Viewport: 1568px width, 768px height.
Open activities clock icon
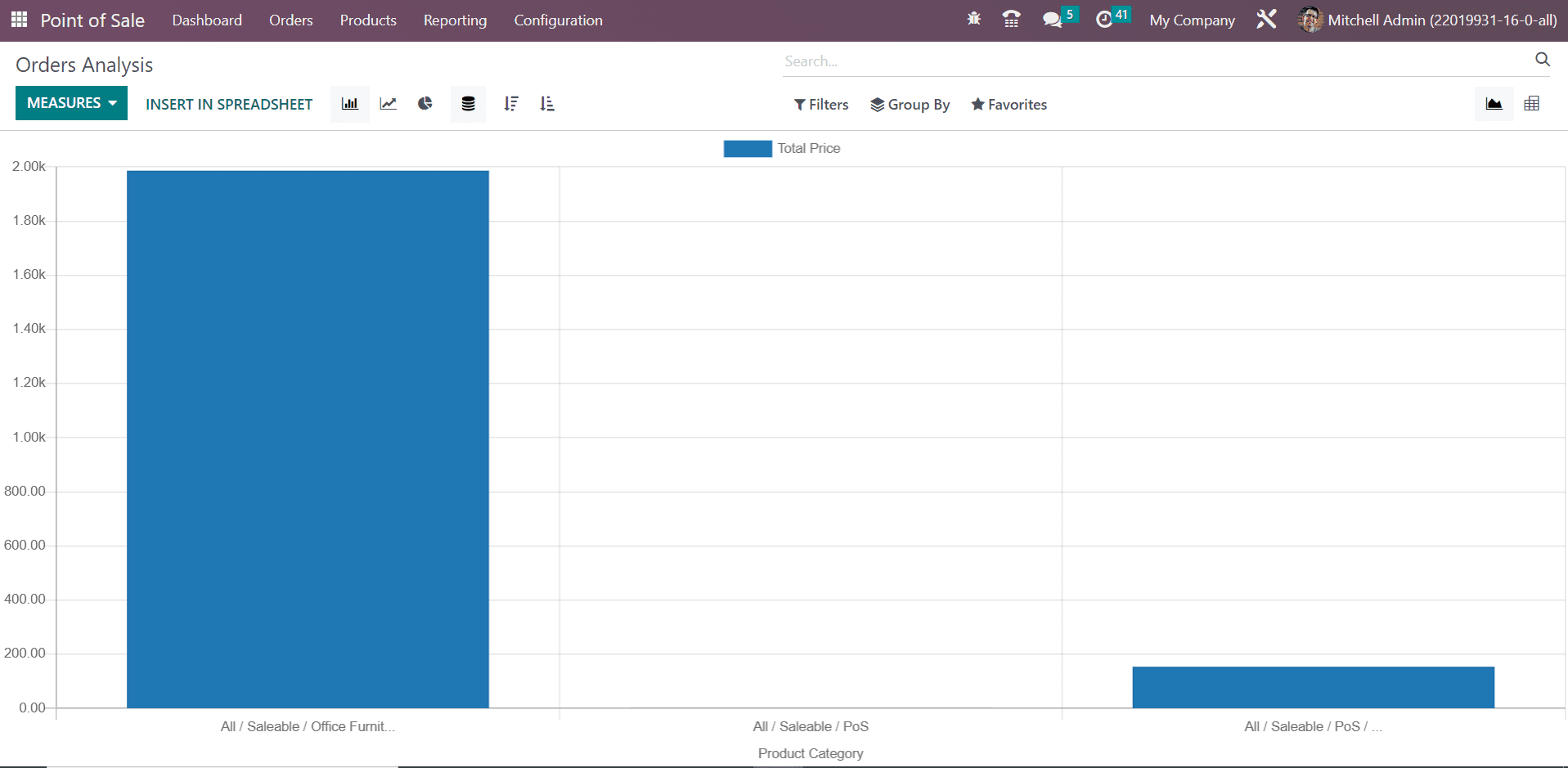point(1104,20)
